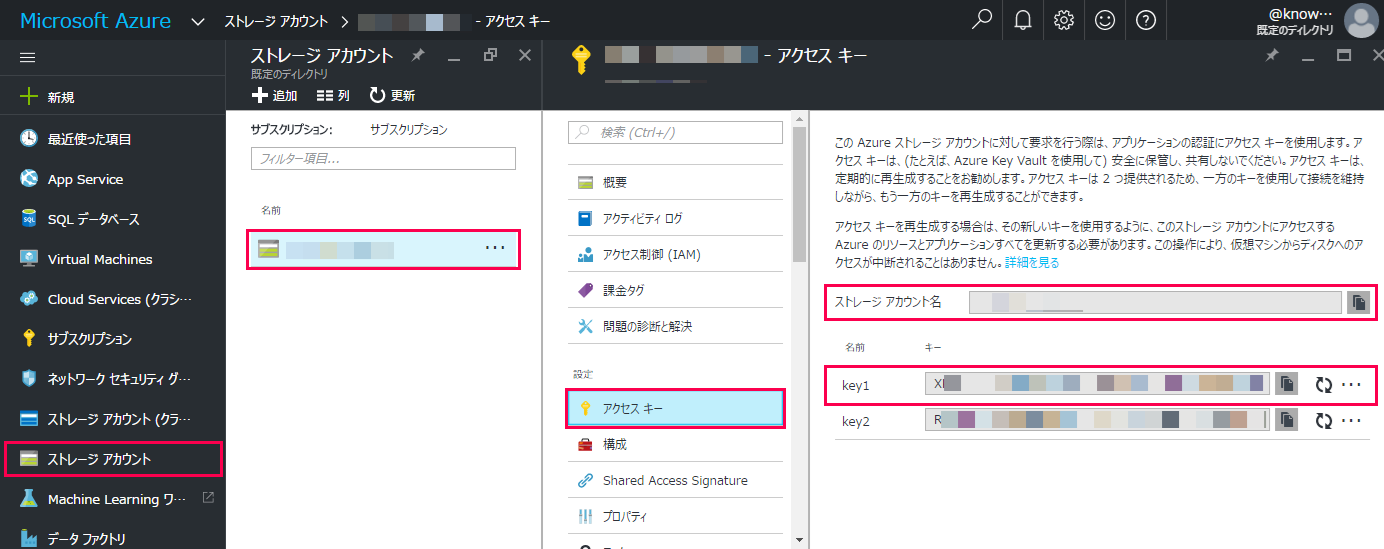The image size is (1384, 549).
Task: Regenerate key1 with refresh icon
Action: [1324, 384]
